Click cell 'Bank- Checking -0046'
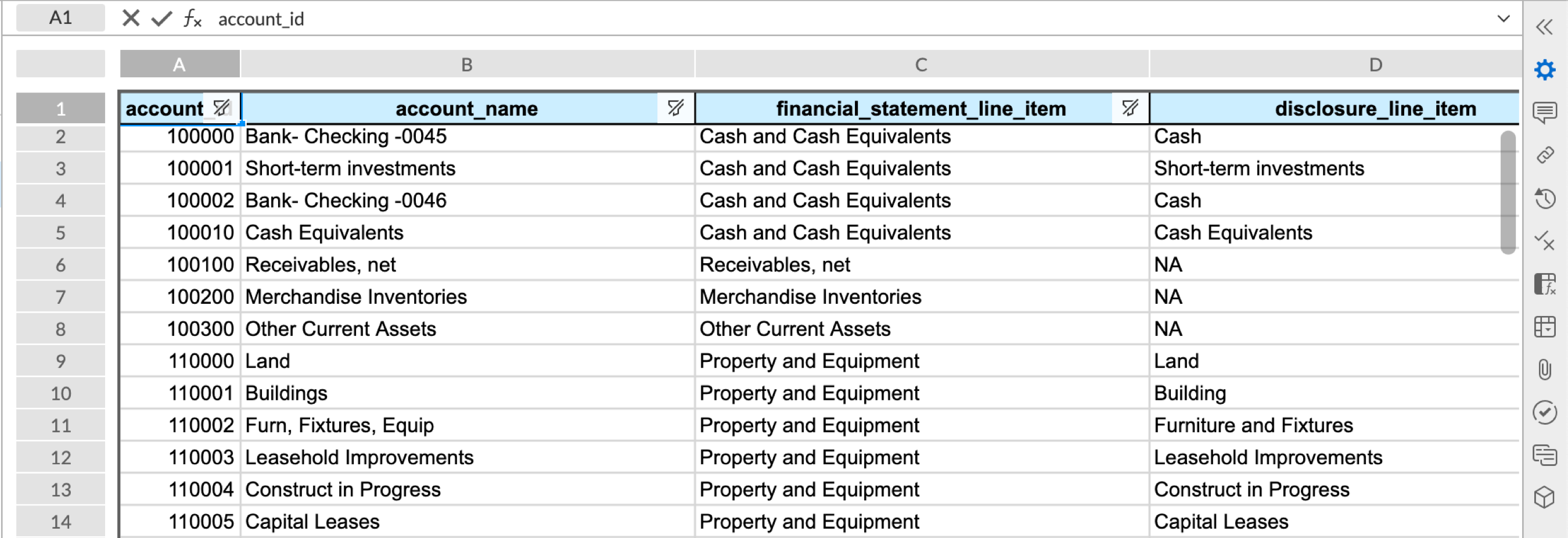Screen dimensions: 1568x538 (467, 200)
